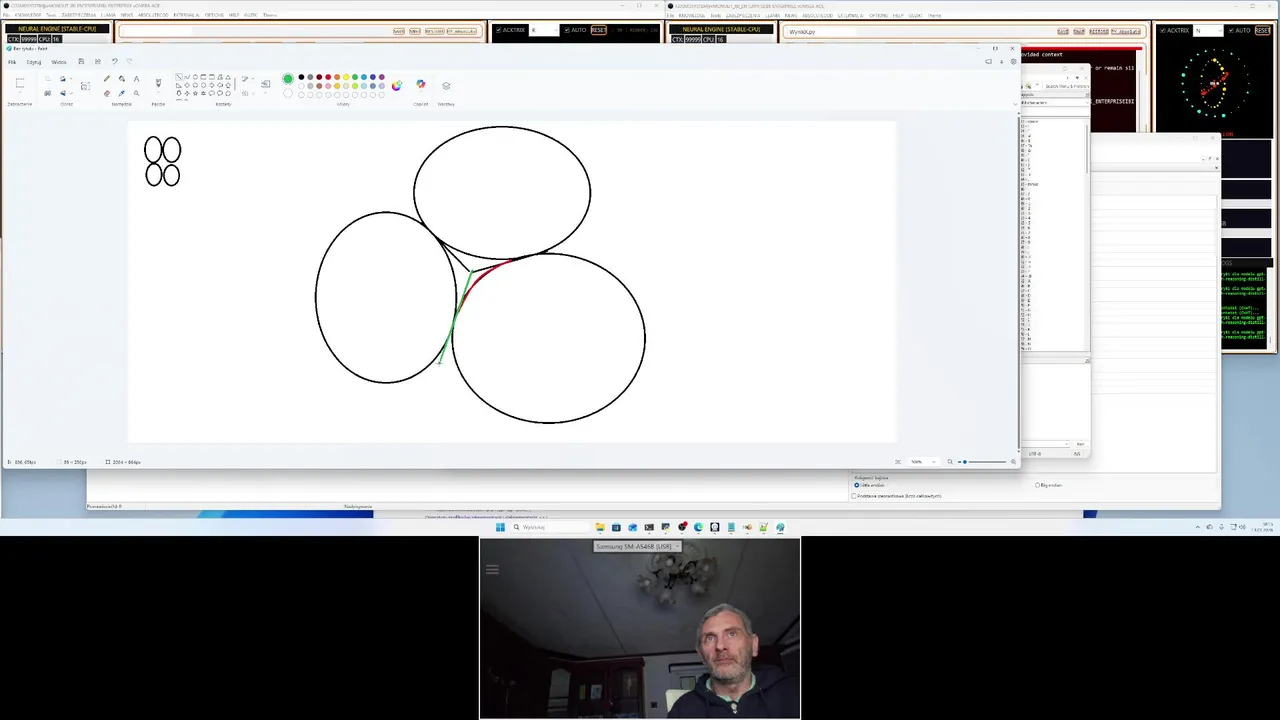The width and height of the screenshot is (1280, 720).
Task: Select the Little endian radio button
Action: [857, 485]
